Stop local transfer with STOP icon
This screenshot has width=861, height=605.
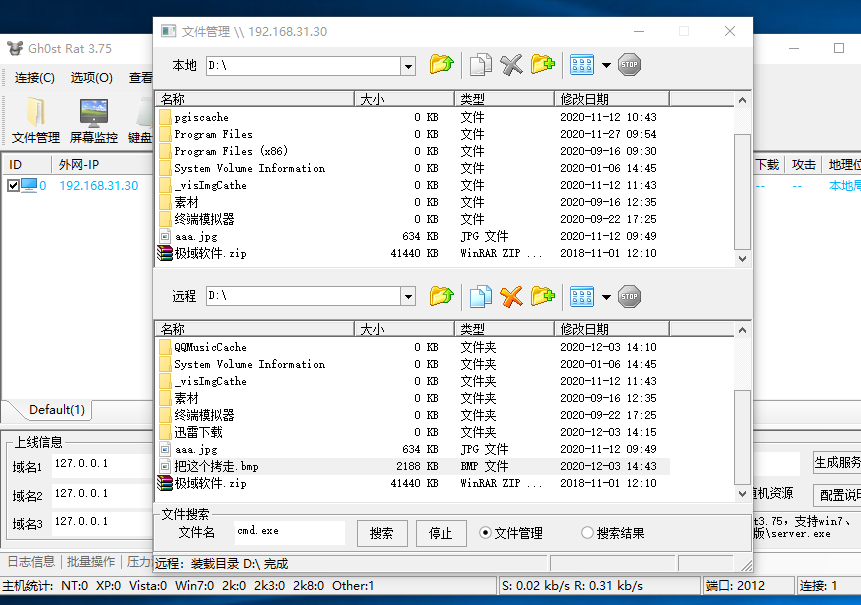(629, 65)
